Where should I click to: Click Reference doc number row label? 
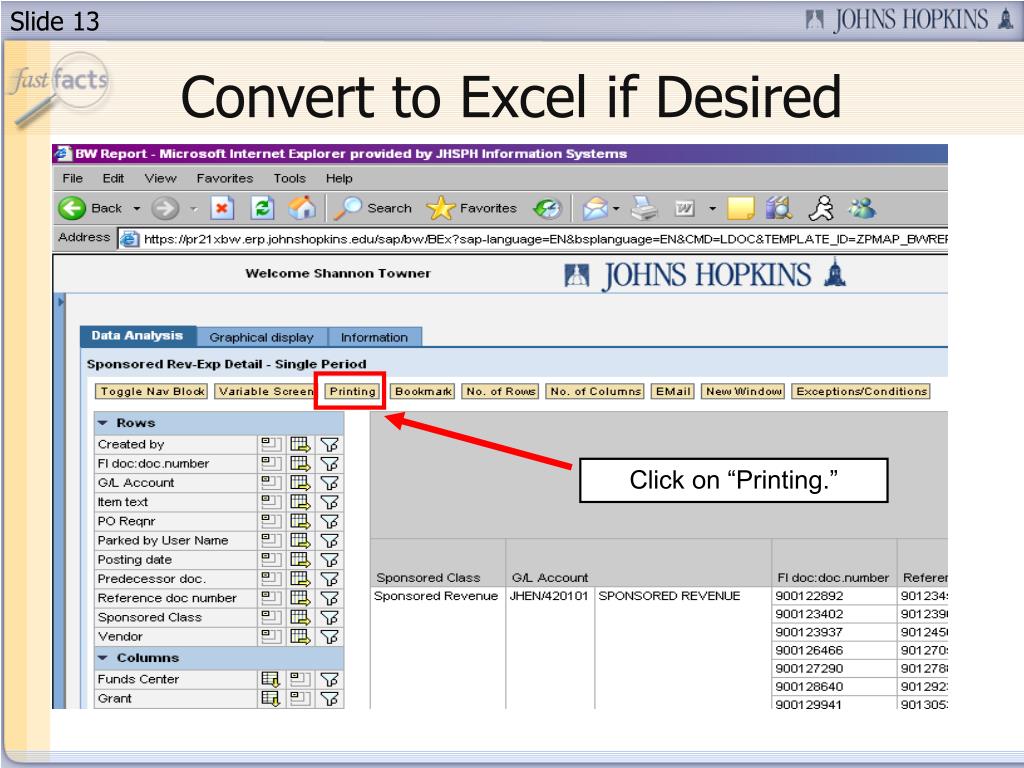(167, 598)
